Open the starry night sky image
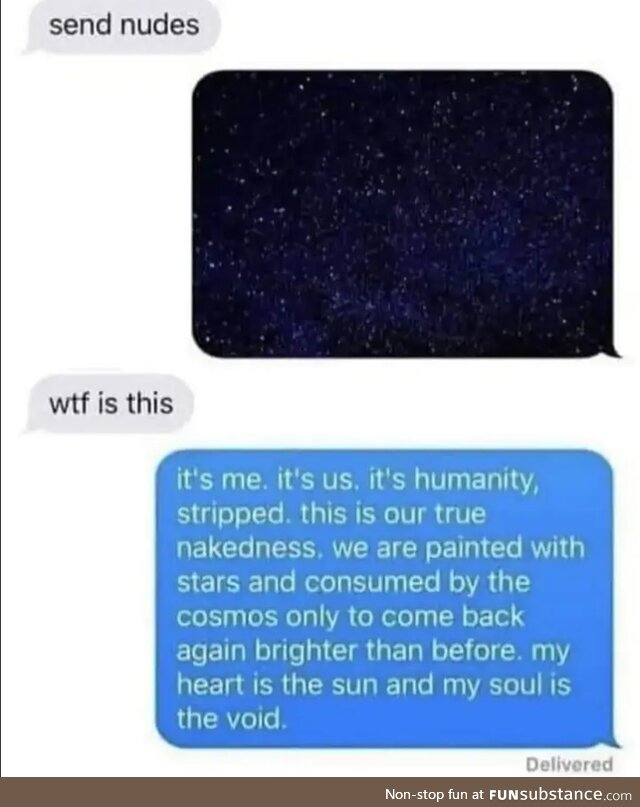 (402, 214)
